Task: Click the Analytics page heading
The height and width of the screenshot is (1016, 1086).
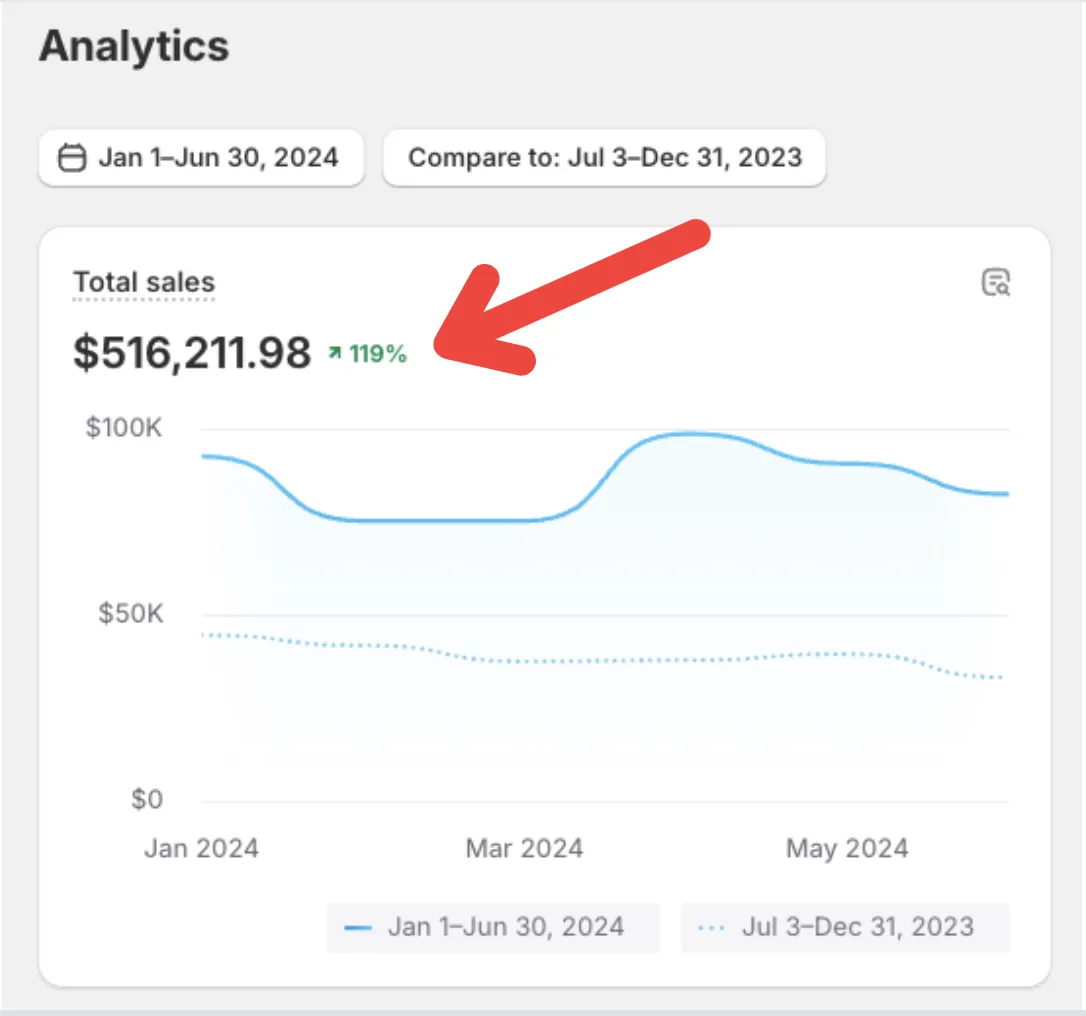Action: pyautogui.click(x=134, y=46)
